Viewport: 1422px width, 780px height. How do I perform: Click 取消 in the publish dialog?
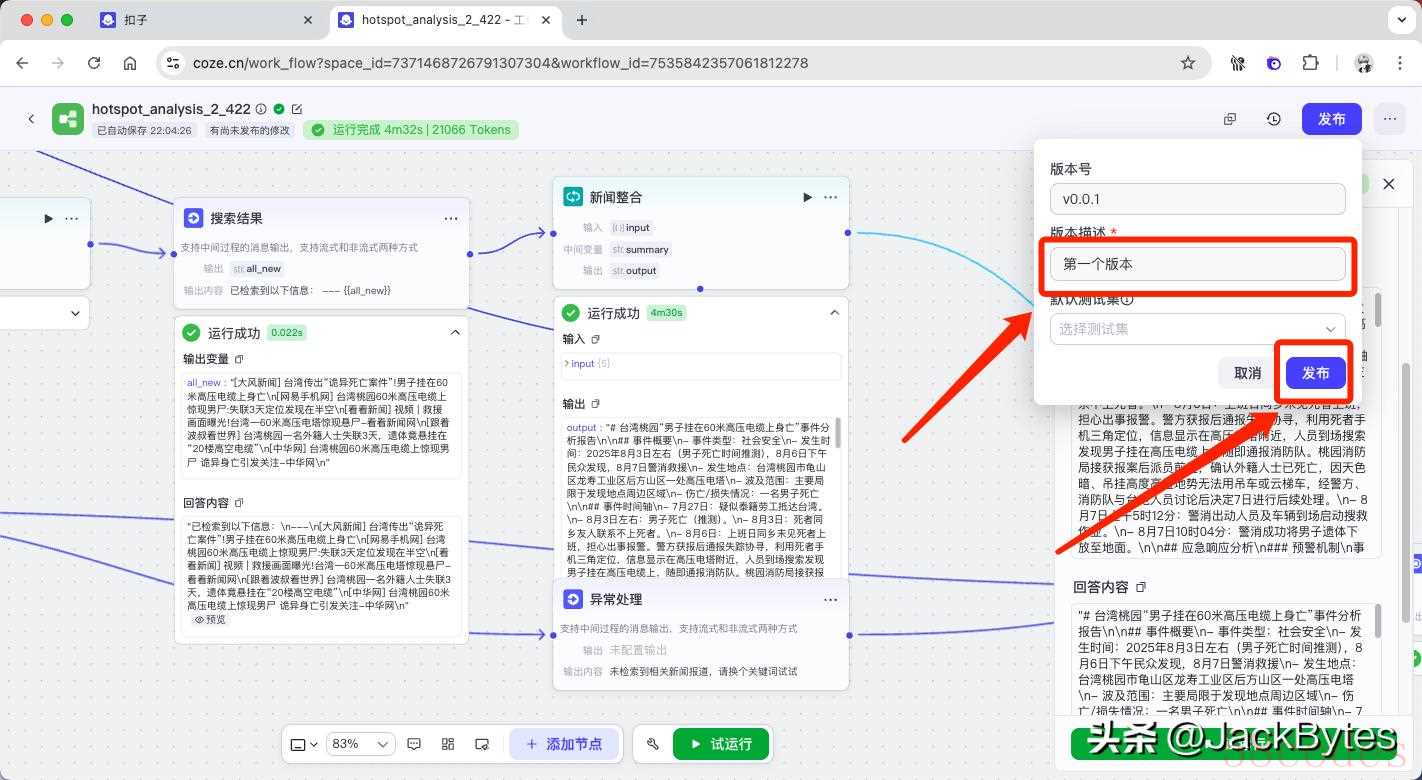point(1247,373)
